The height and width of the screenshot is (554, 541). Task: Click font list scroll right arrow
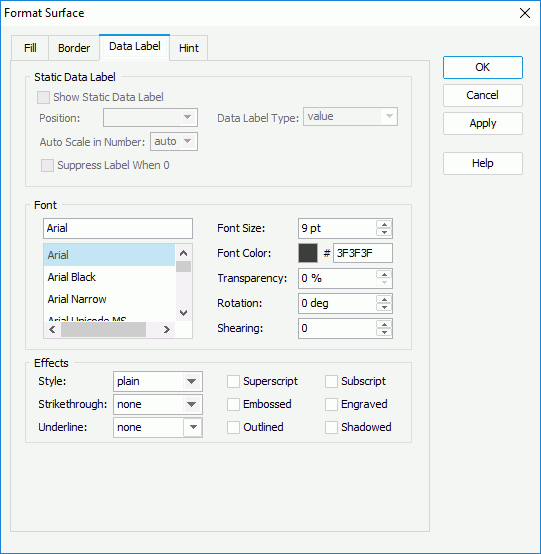[166, 330]
